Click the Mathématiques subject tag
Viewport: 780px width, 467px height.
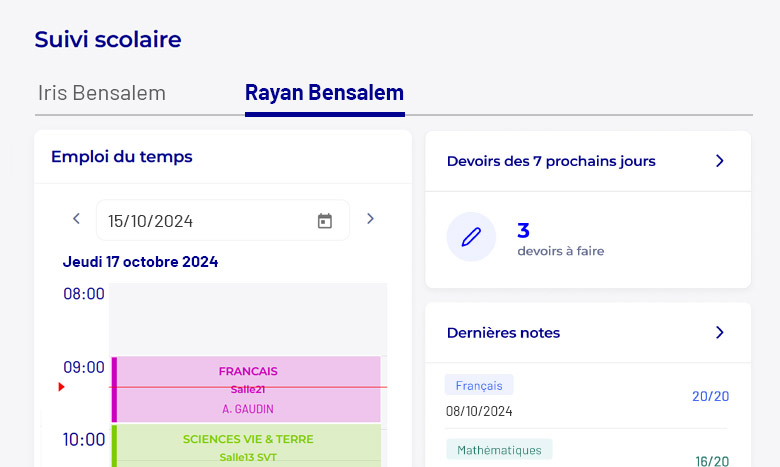[499, 450]
